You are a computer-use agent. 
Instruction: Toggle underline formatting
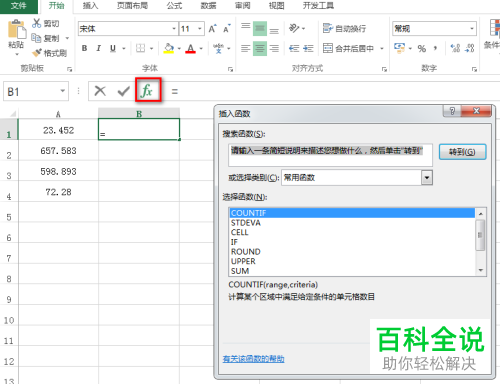coord(113,48)
